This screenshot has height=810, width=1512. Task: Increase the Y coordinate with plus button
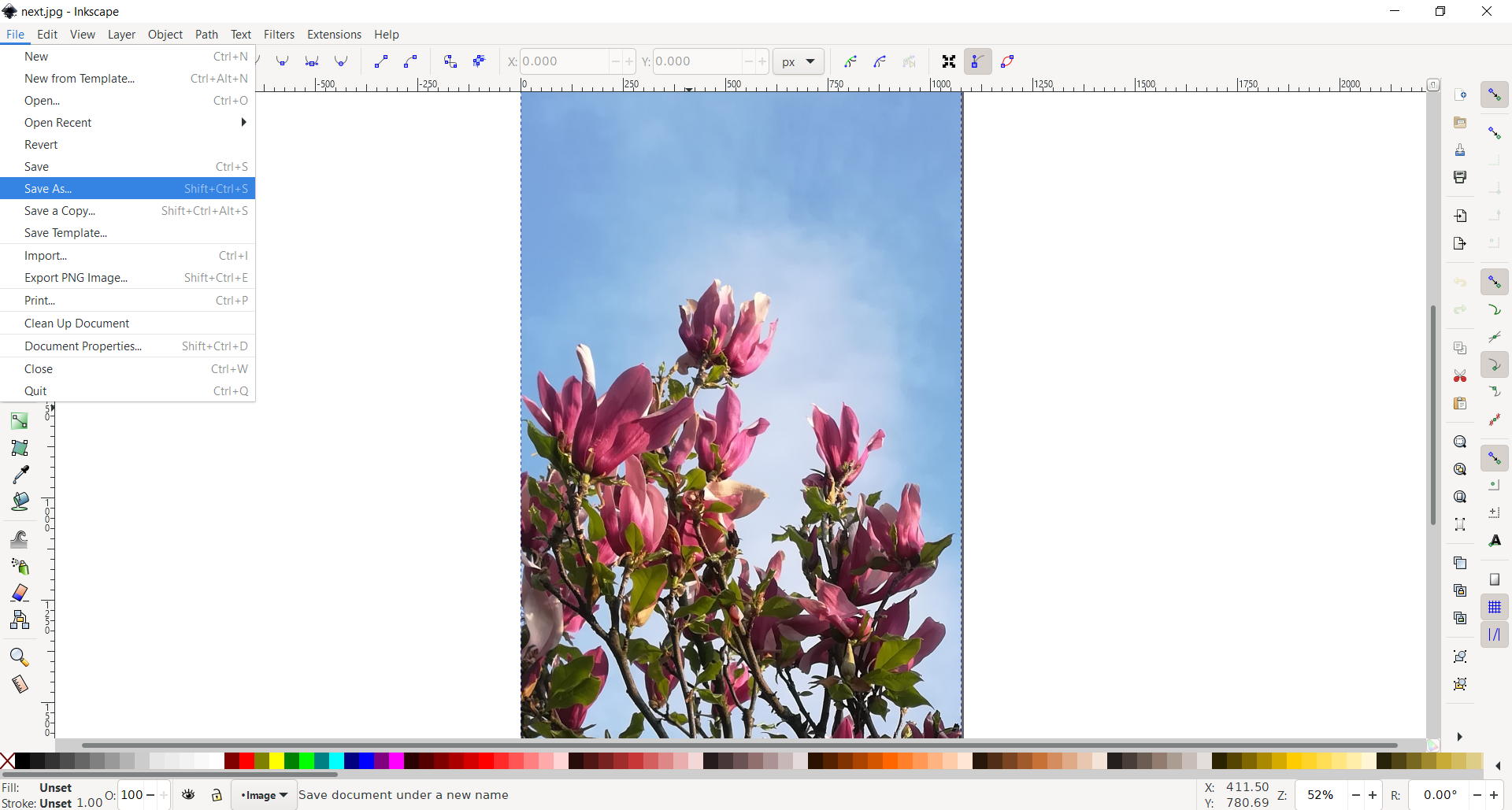[x=763, y=61]
